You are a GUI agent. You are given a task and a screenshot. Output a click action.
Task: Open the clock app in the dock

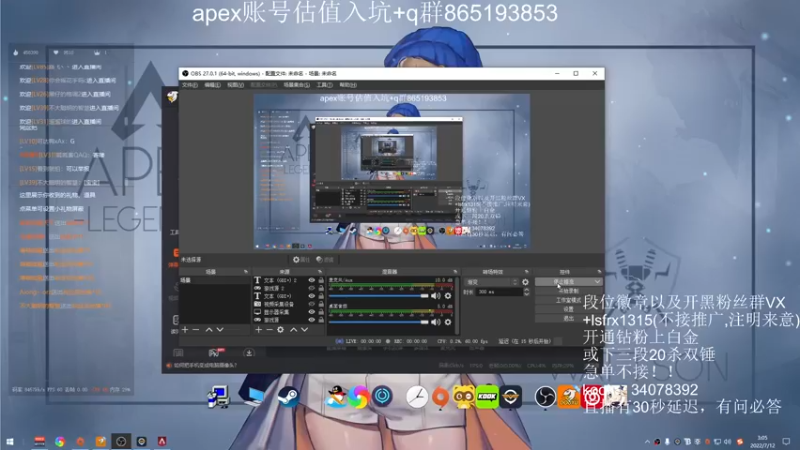click(417, 396)
